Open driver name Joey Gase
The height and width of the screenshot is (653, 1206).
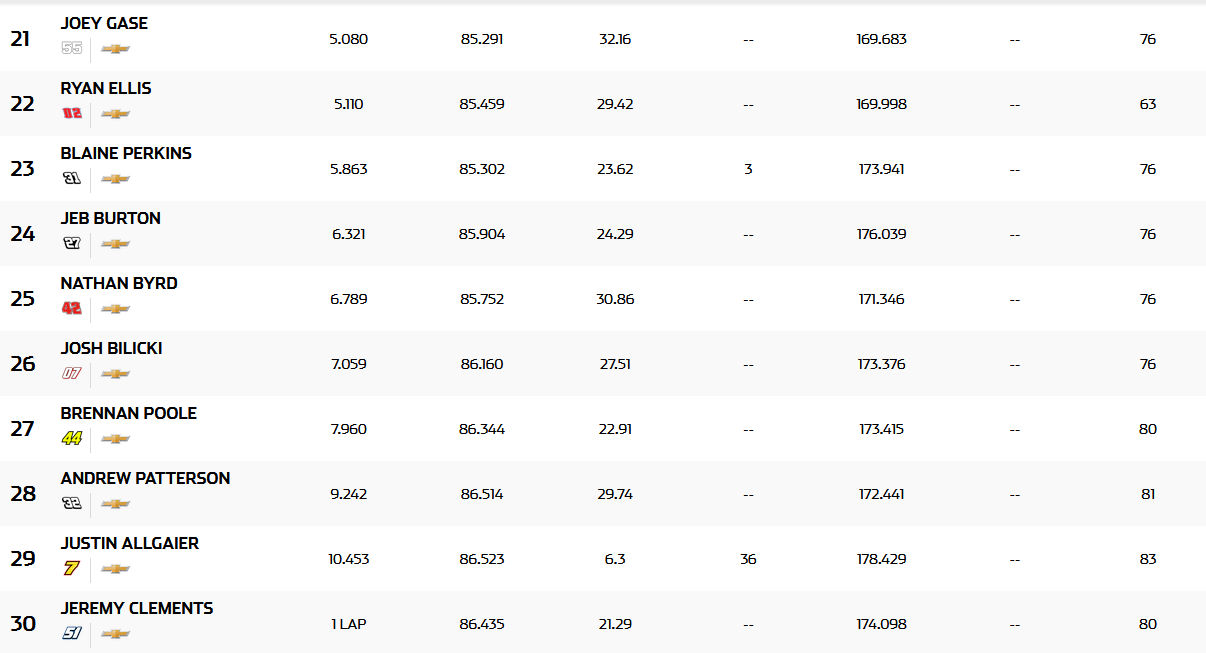pyautogui.click(x=104, y=23)
